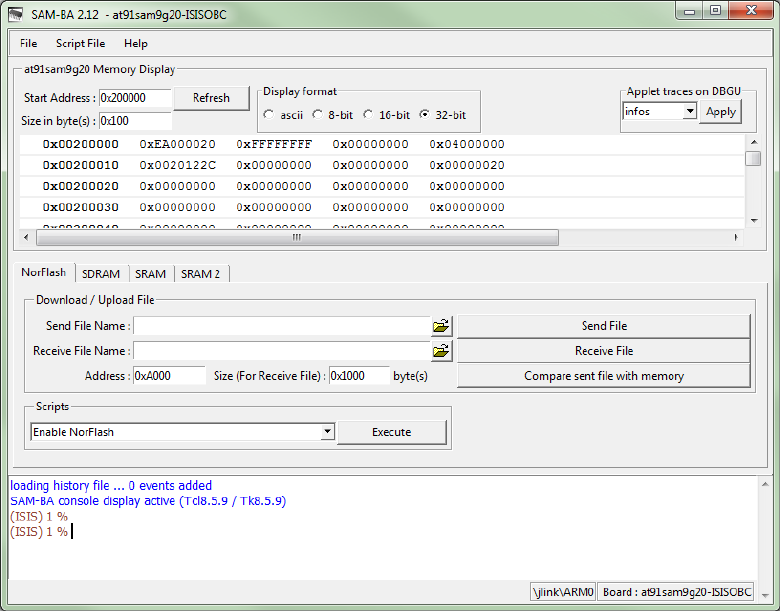Screen dimensions: 780x611
Task: Open the File menu
Action: click(28, 43)
